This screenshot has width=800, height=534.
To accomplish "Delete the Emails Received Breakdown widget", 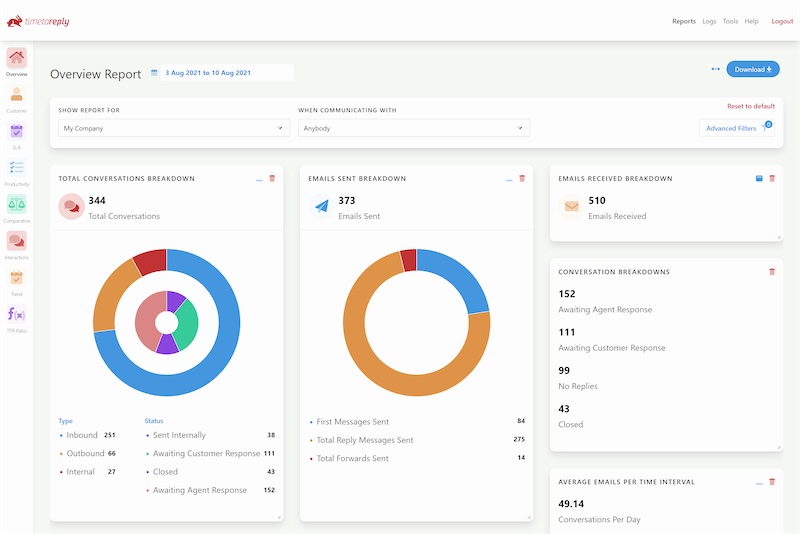I will [x=772, y=179].
